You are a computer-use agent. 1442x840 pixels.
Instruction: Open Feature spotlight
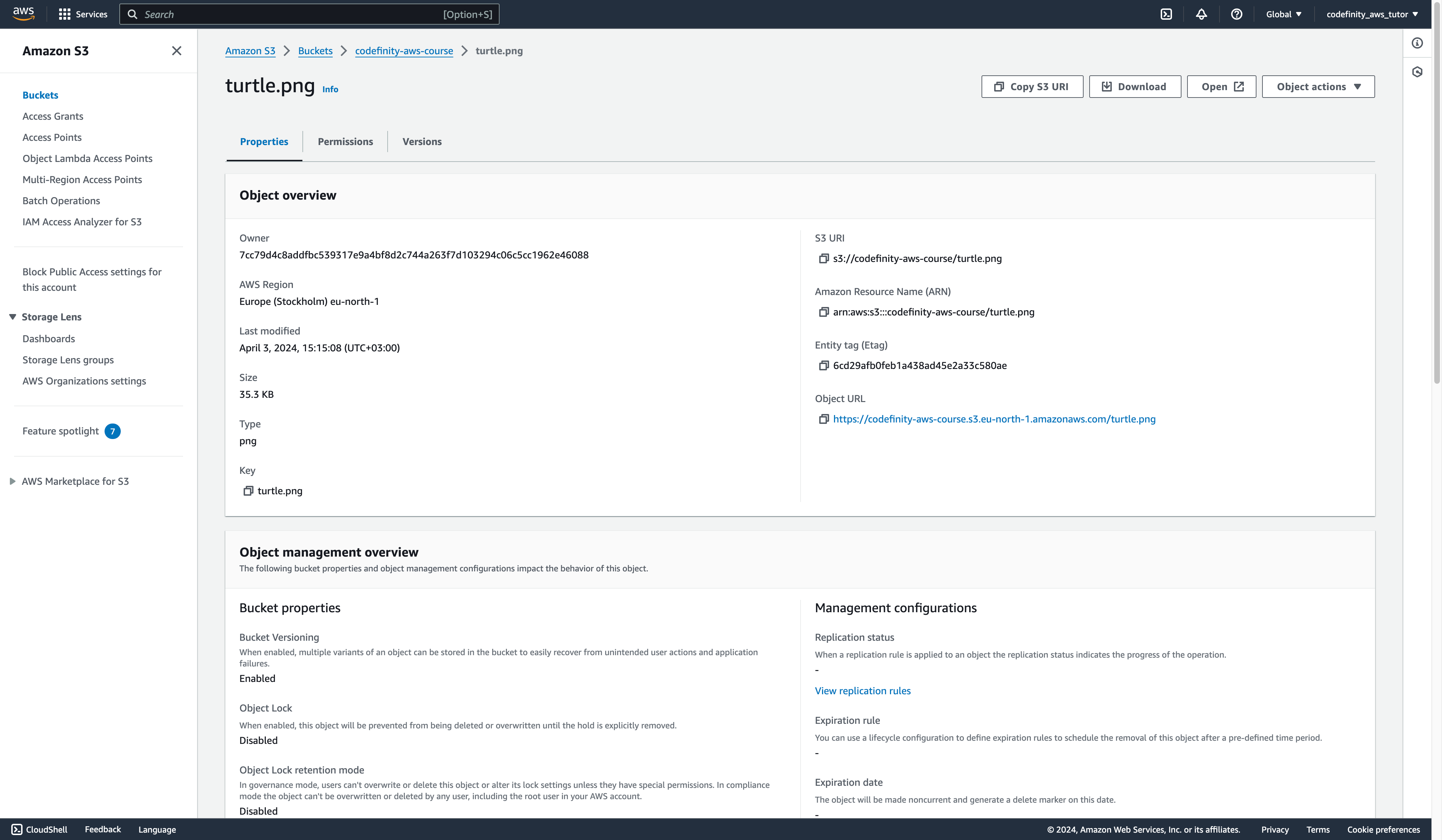pyautogui.click(x=60, y=431)
